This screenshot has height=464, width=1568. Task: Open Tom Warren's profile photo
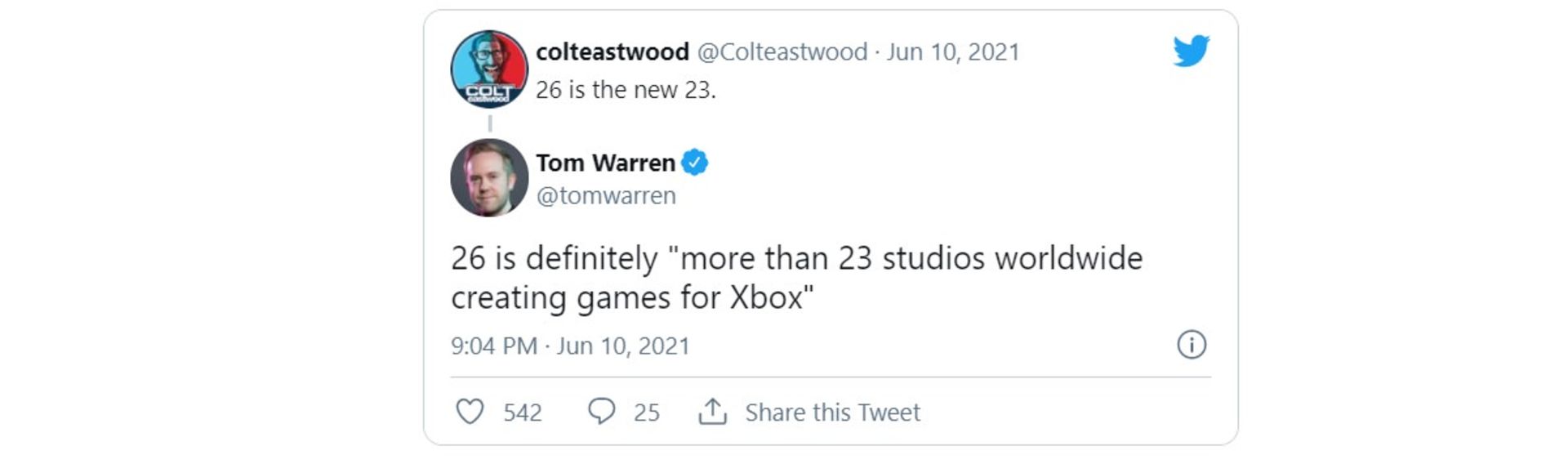coord(489,177)
